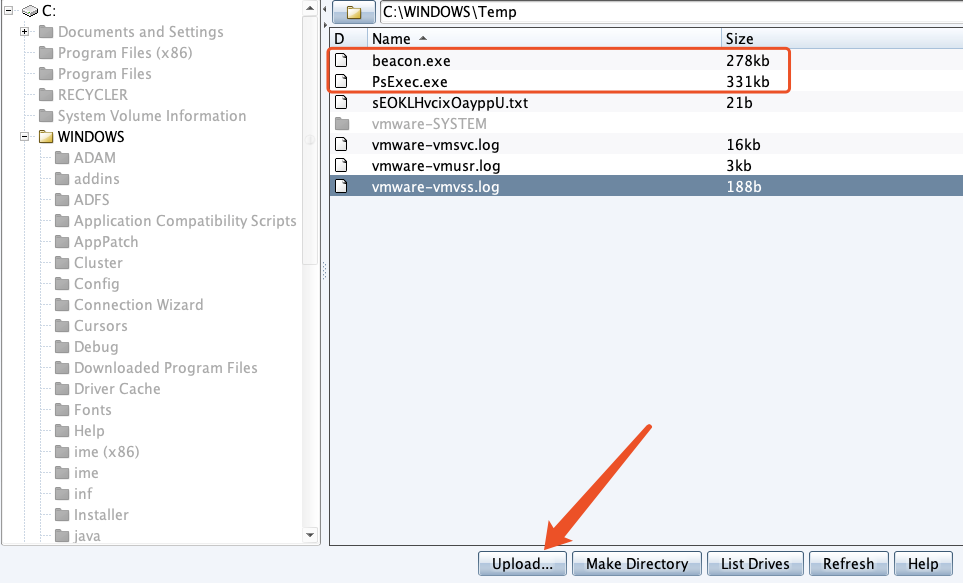Collapse the WINDOWS folder node
The image size is (963, 583).
pyautogui.click(x=25, y=136)
